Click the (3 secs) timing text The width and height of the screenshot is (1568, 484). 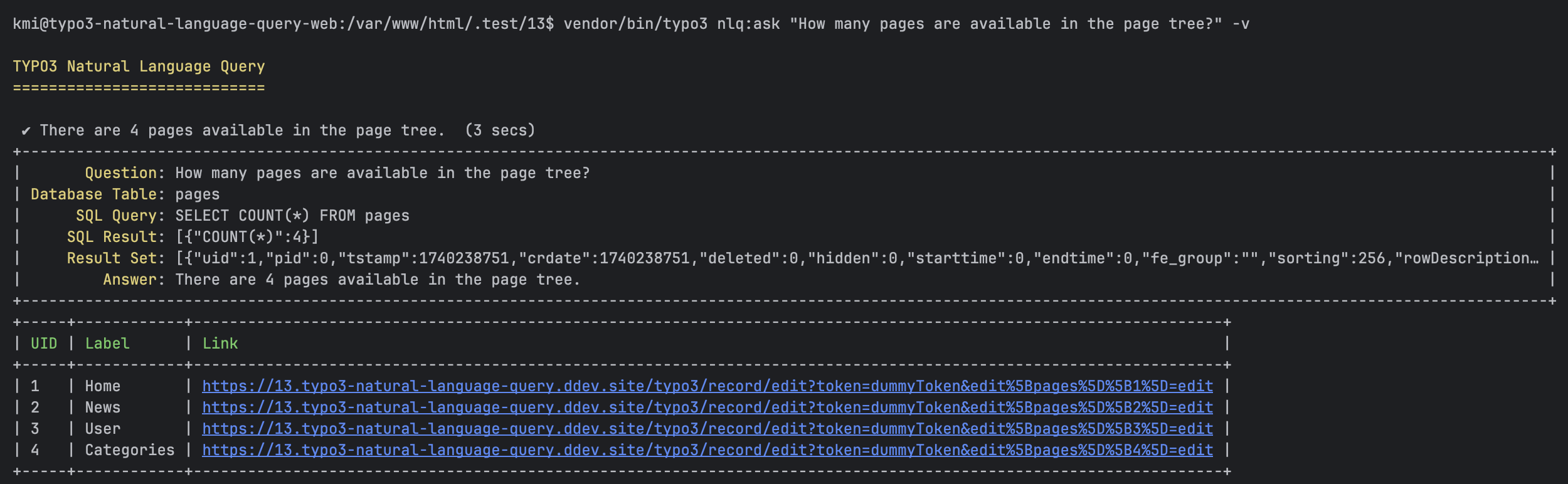pos(500,130)
